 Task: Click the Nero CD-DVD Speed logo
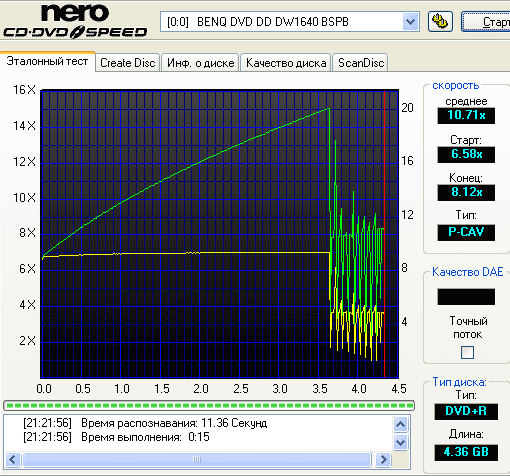[75, 21]
